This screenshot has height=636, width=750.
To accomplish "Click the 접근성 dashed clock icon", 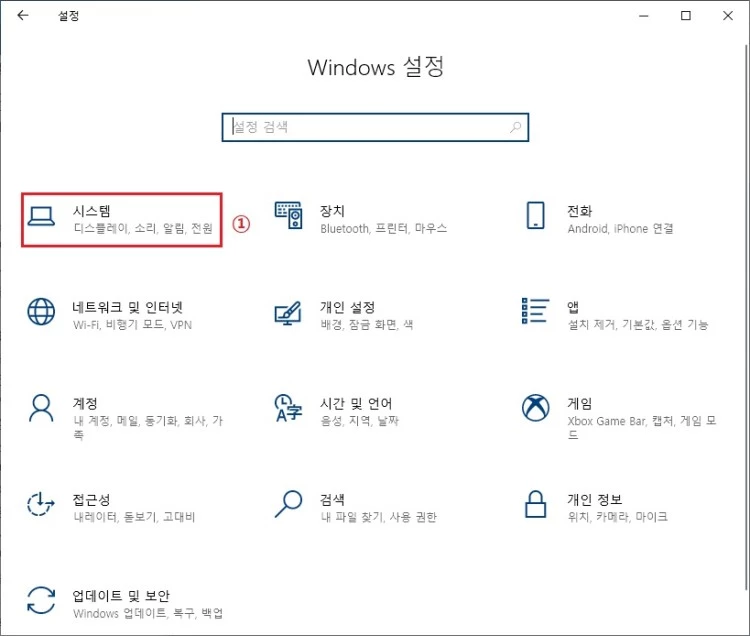I will point(41,504).
